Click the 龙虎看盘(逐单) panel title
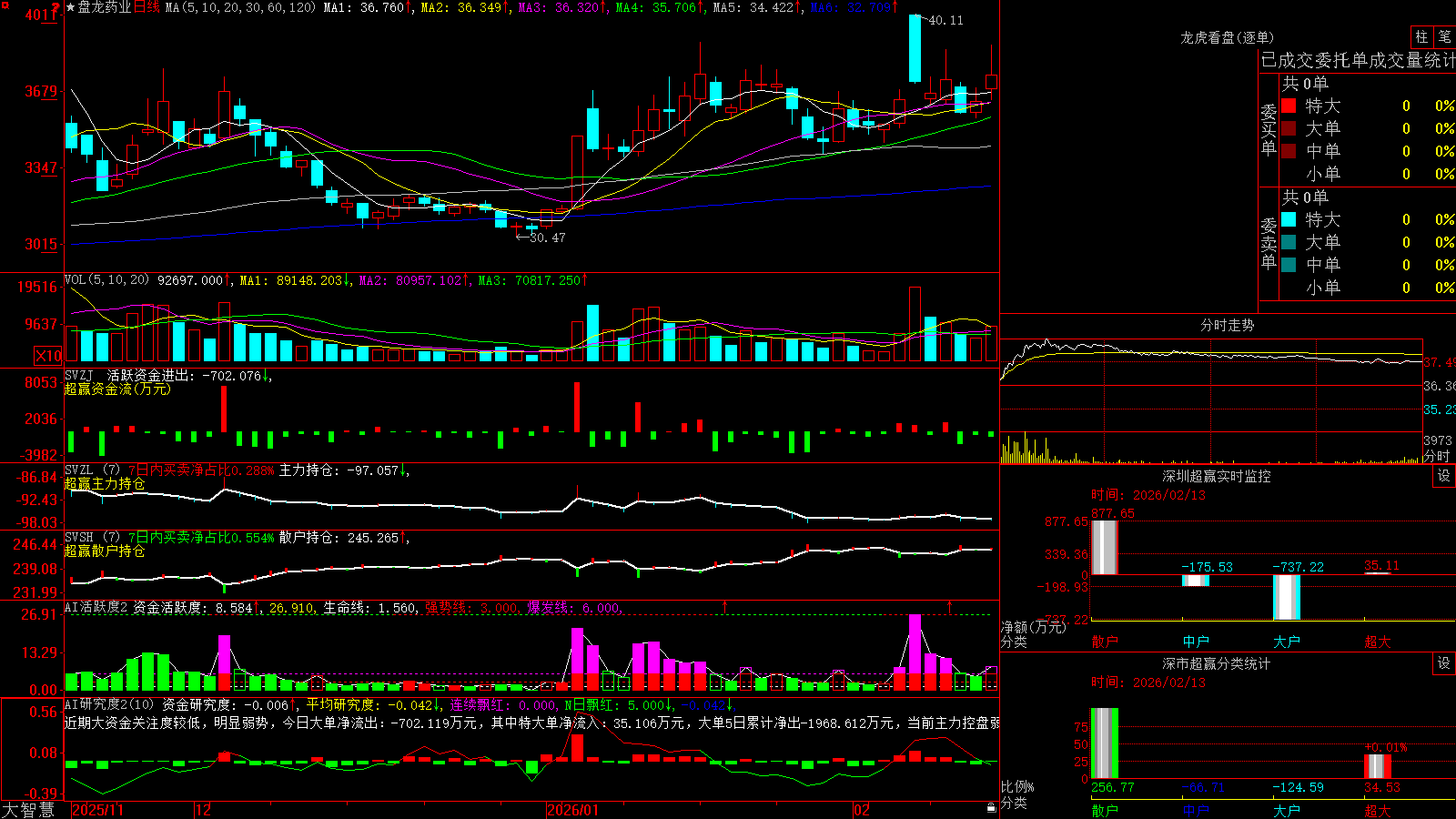Viewport: 1456px width, 819px height. click(x=1227, y=37)
